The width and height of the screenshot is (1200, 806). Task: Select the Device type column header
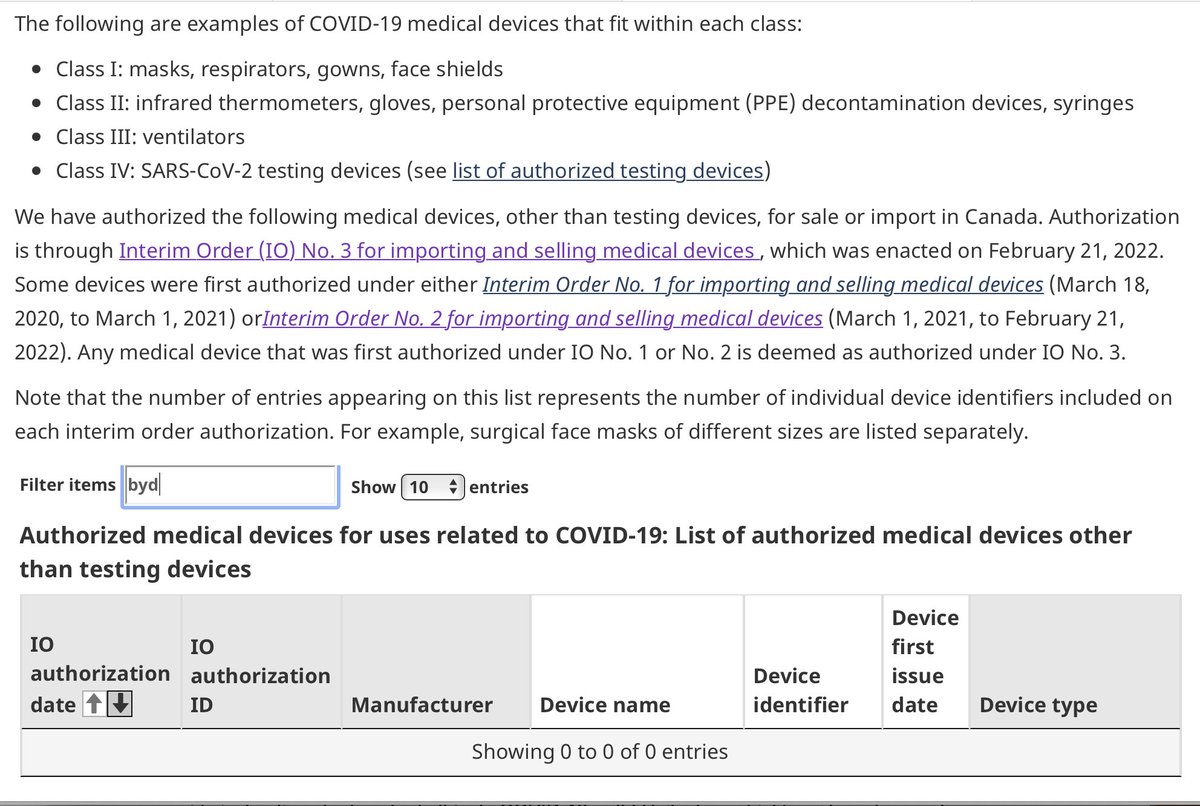click(x=1074, y=662)
